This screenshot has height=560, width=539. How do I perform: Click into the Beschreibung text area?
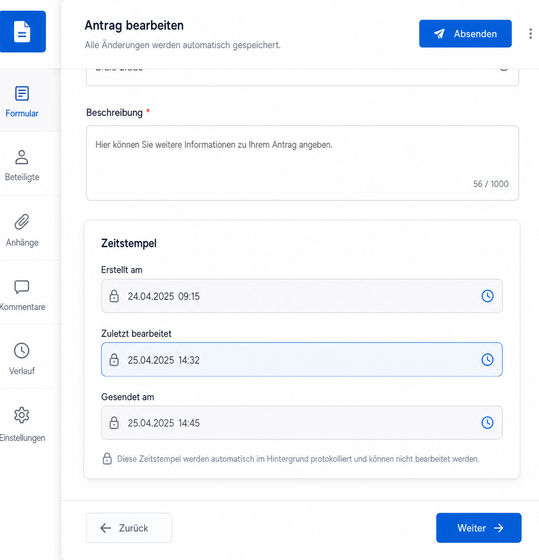(x=302, y=163)
